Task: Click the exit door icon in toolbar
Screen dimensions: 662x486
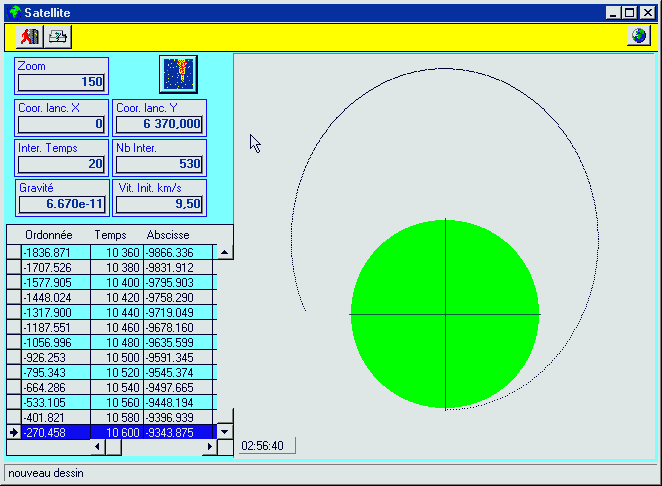Action: [x=29, y=37]
